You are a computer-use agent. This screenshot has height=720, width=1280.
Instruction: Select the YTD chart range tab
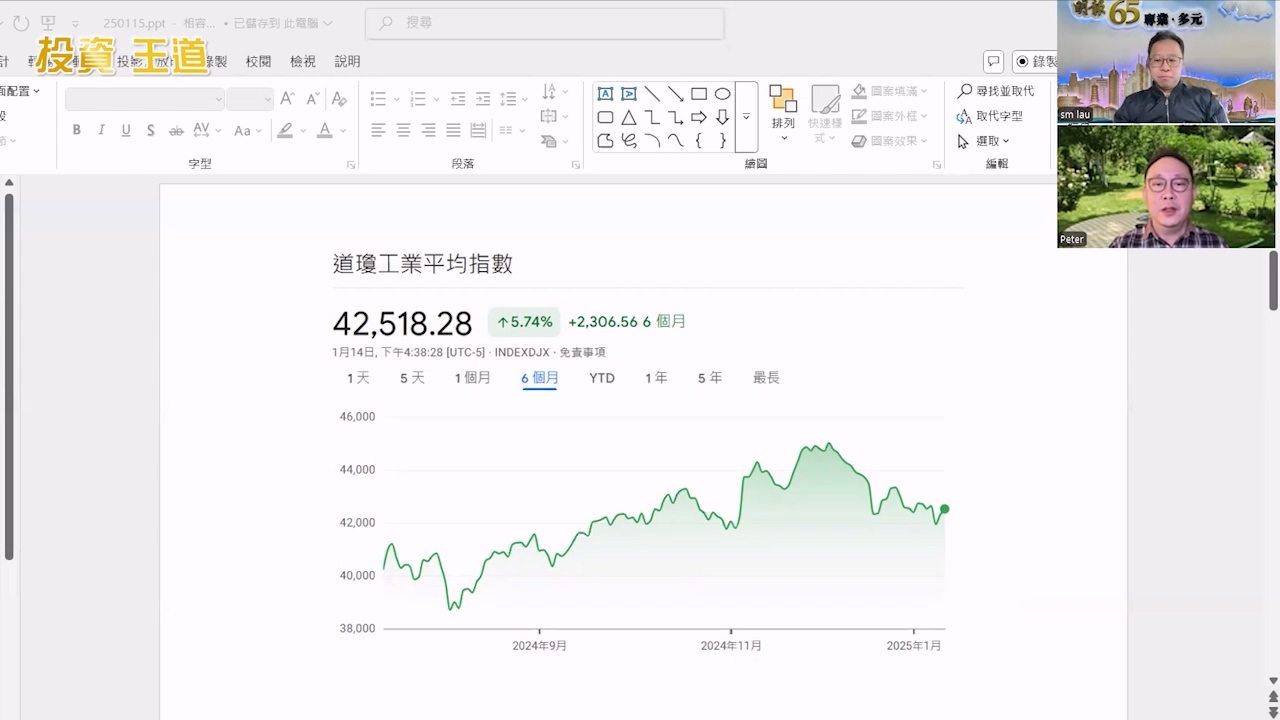point(602,378)
